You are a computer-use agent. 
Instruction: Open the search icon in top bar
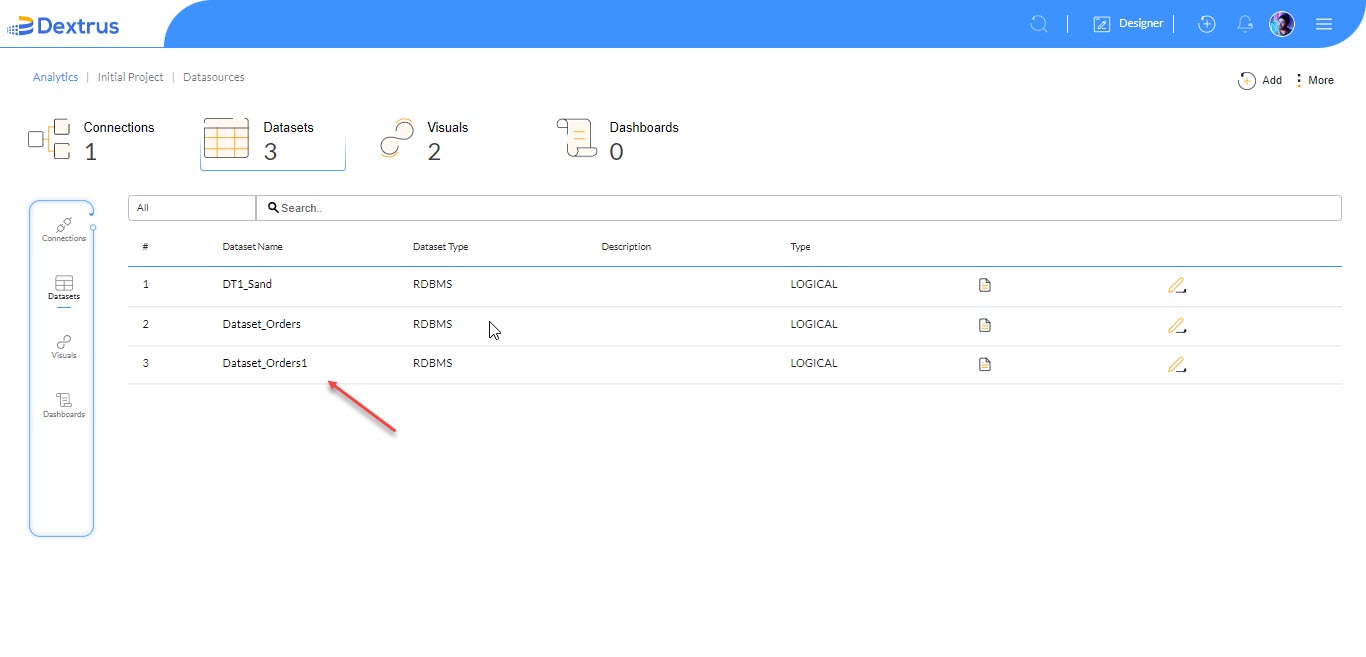1039,24
